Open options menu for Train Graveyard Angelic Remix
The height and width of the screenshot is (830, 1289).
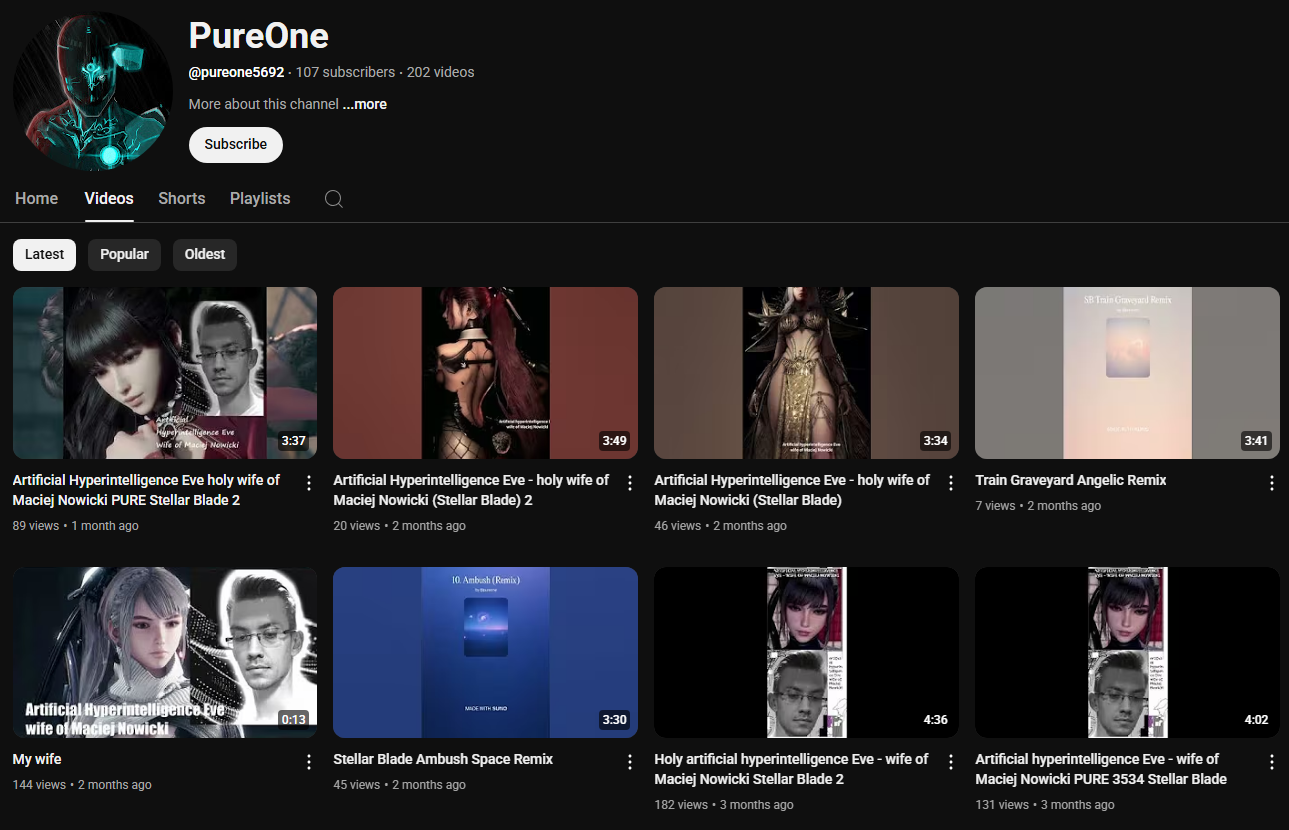[x=1272, y=483]
